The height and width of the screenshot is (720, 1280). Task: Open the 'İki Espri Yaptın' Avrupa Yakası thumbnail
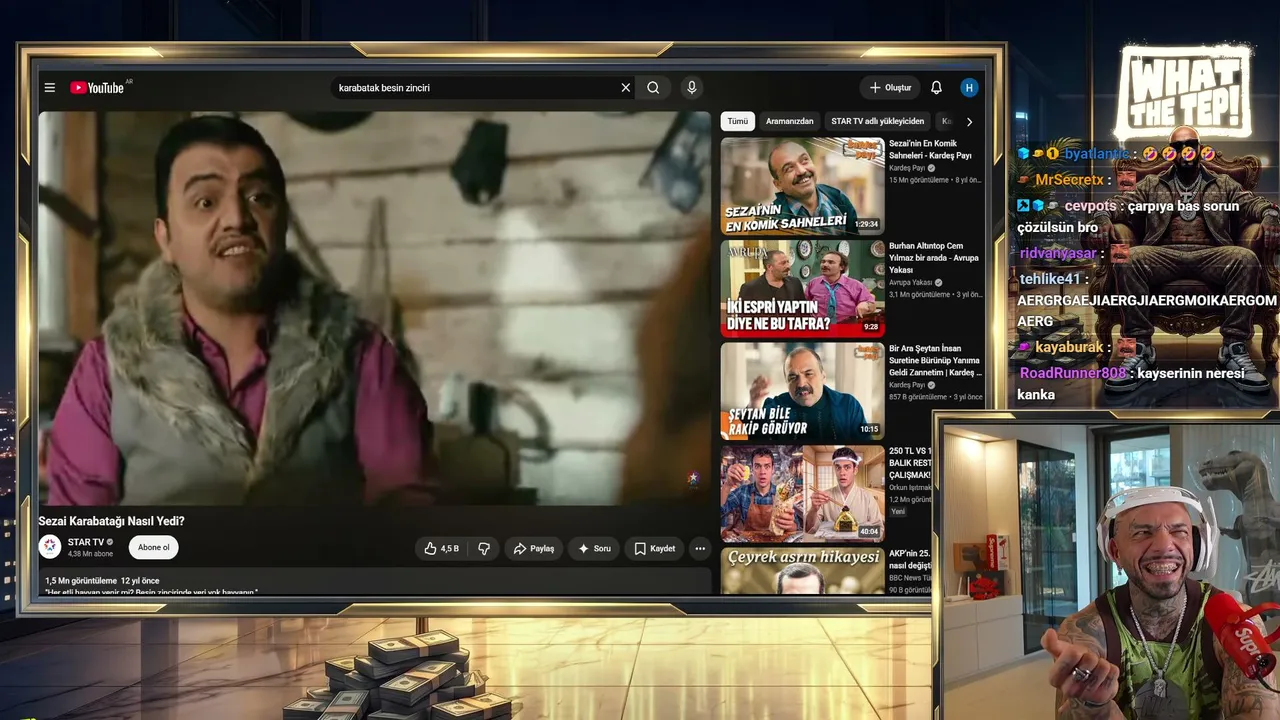coord(803,288)
